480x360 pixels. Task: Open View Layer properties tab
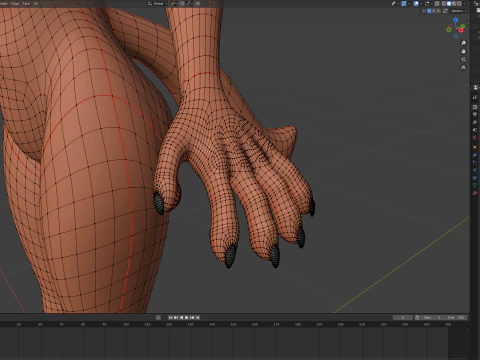click(x=475, y=122)
